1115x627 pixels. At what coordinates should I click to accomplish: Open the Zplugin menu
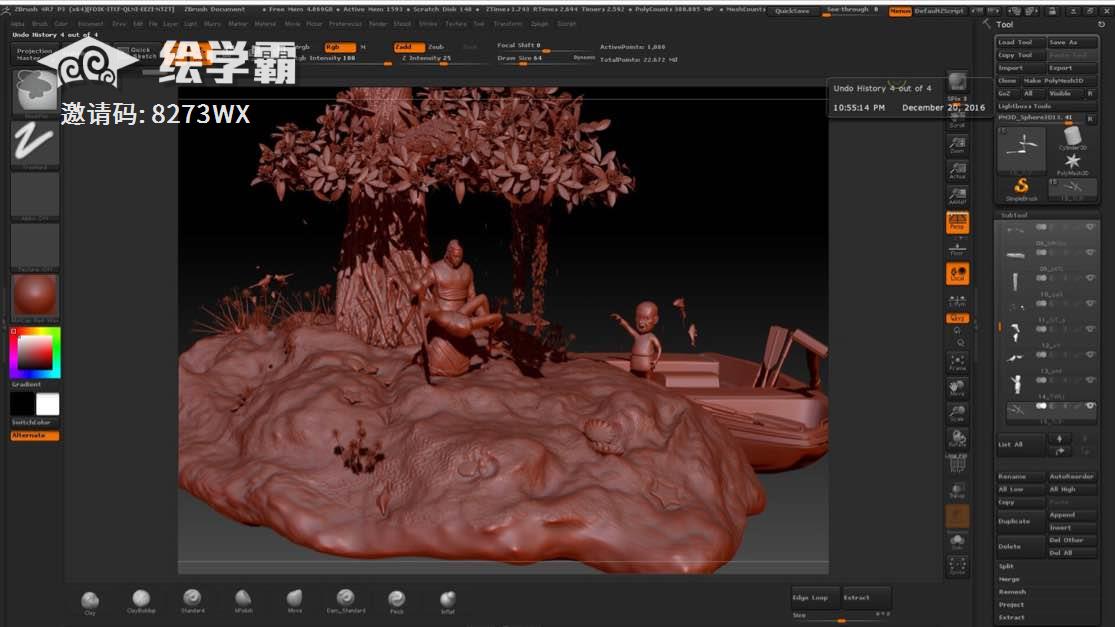pyautogui.click(x=540, y=24)
